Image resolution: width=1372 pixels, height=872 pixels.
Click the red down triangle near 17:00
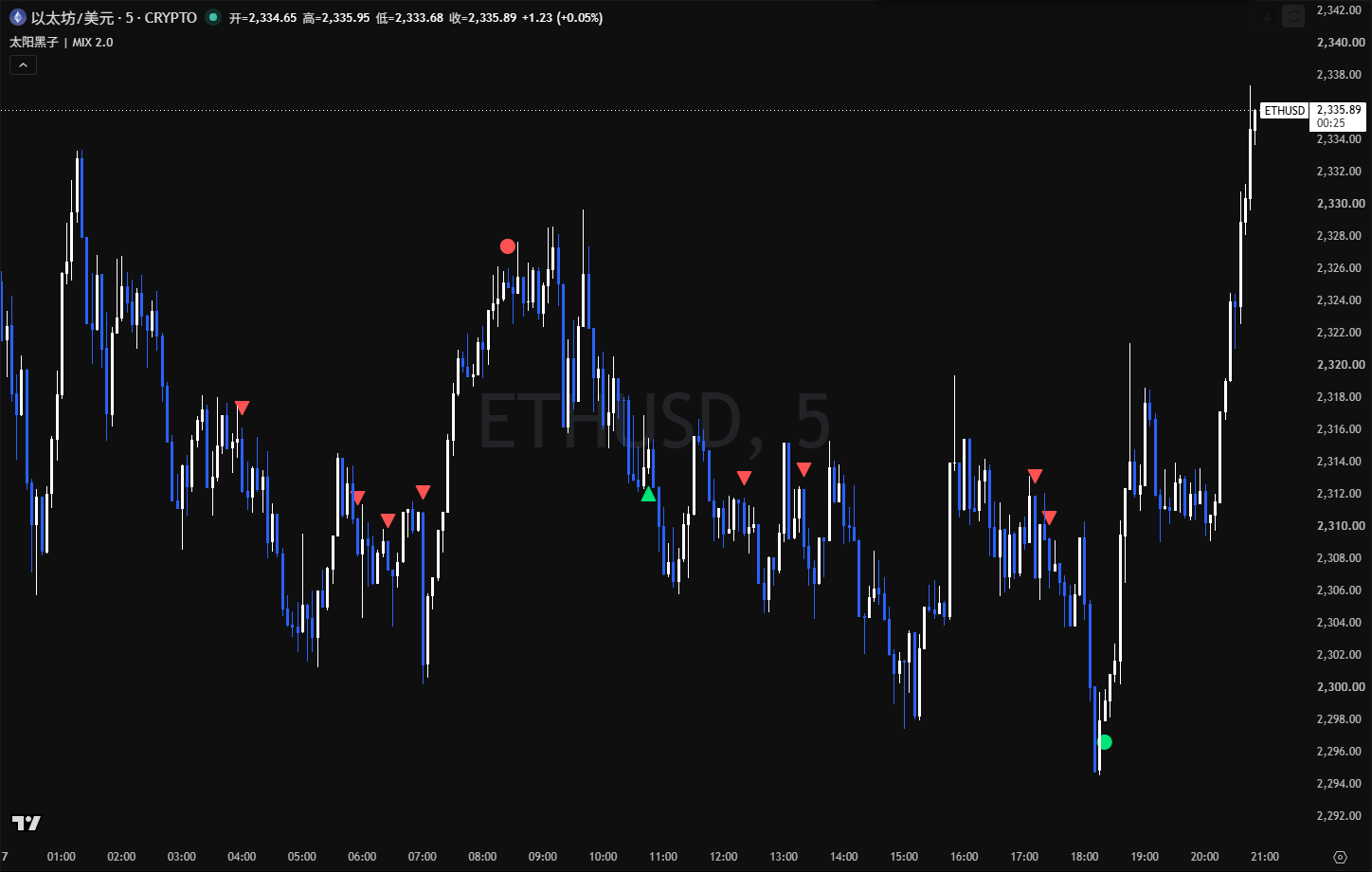pyautogui.click(x=1035, y=475)
